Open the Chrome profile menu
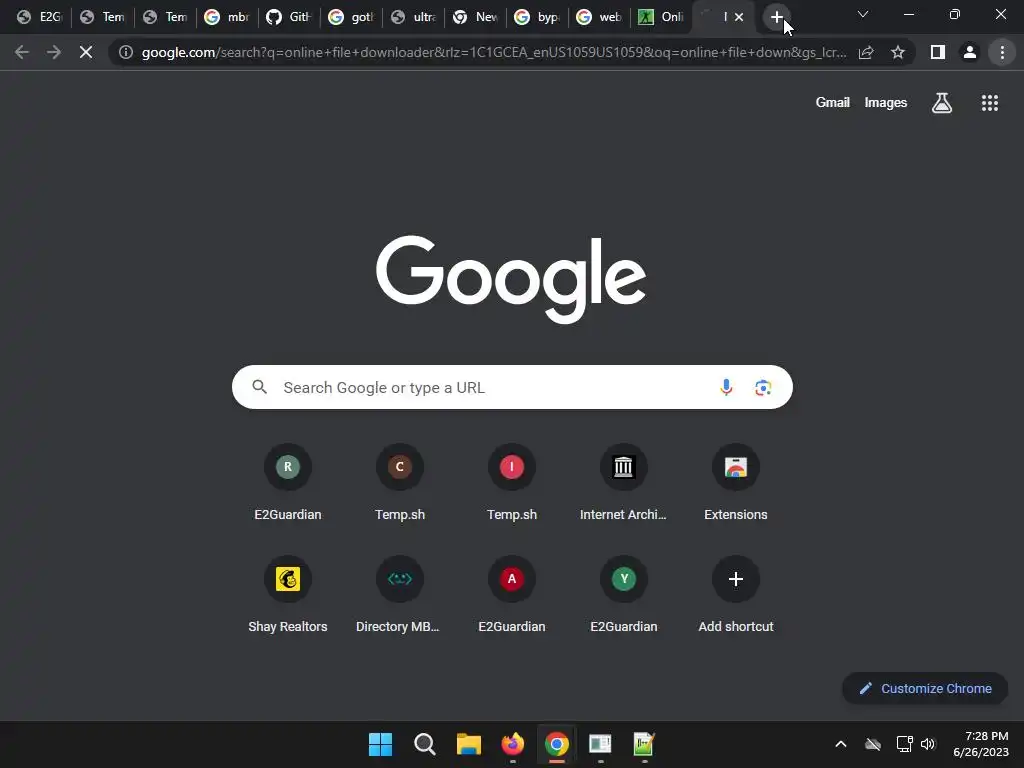The height and width of the screenshot is (768, 1024). coord(970,52)
